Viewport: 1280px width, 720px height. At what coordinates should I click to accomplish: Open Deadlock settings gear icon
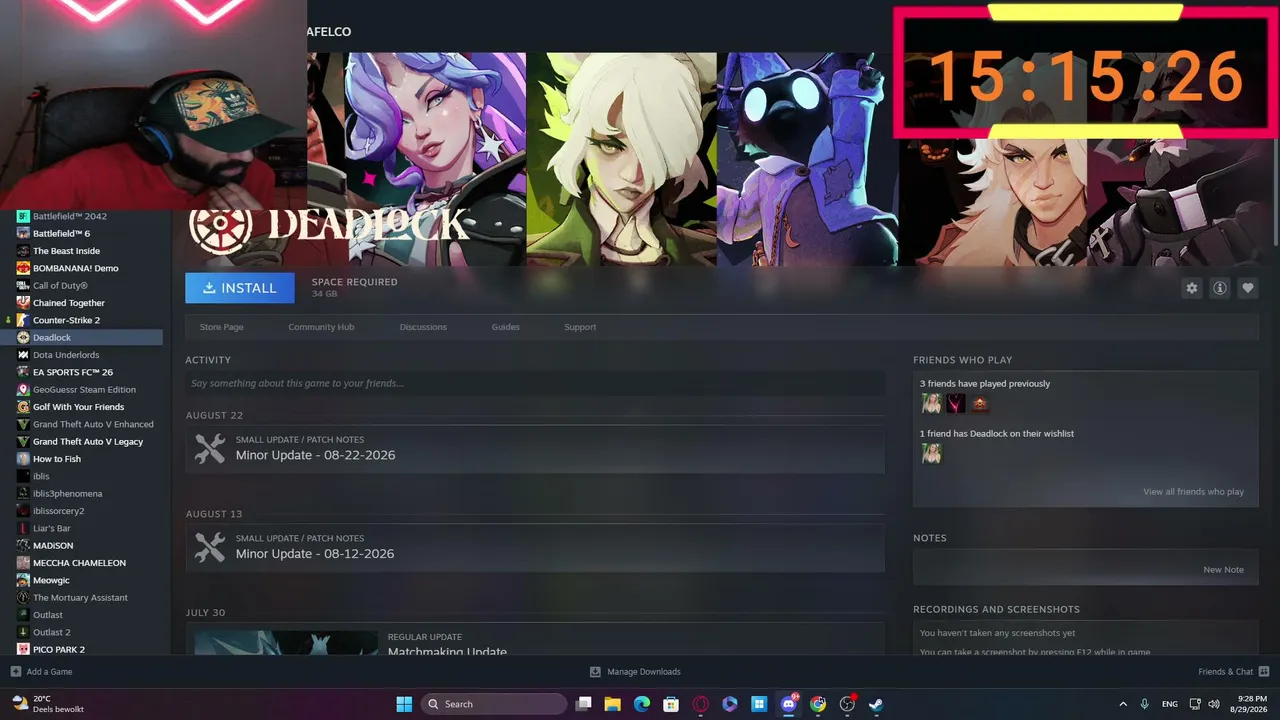point(1192,288)
